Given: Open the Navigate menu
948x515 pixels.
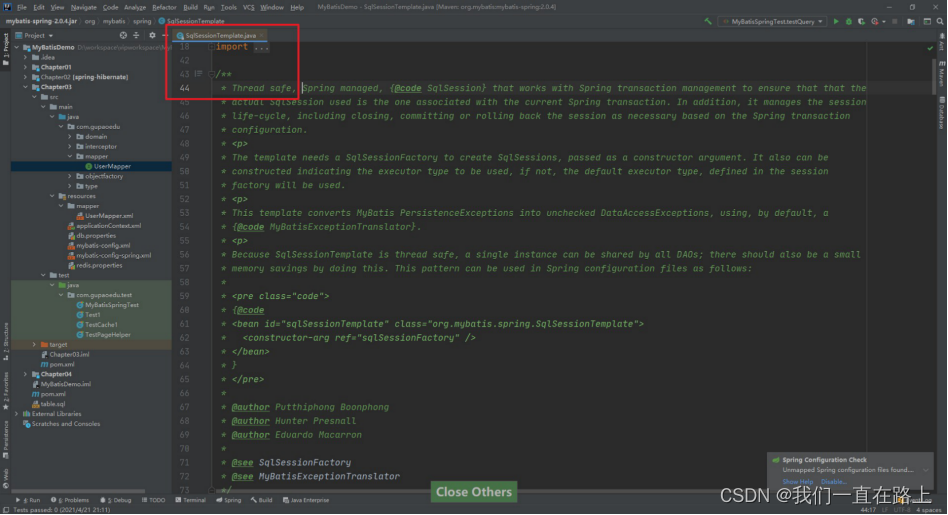Looking at the screenshot, I should point(83,7).
